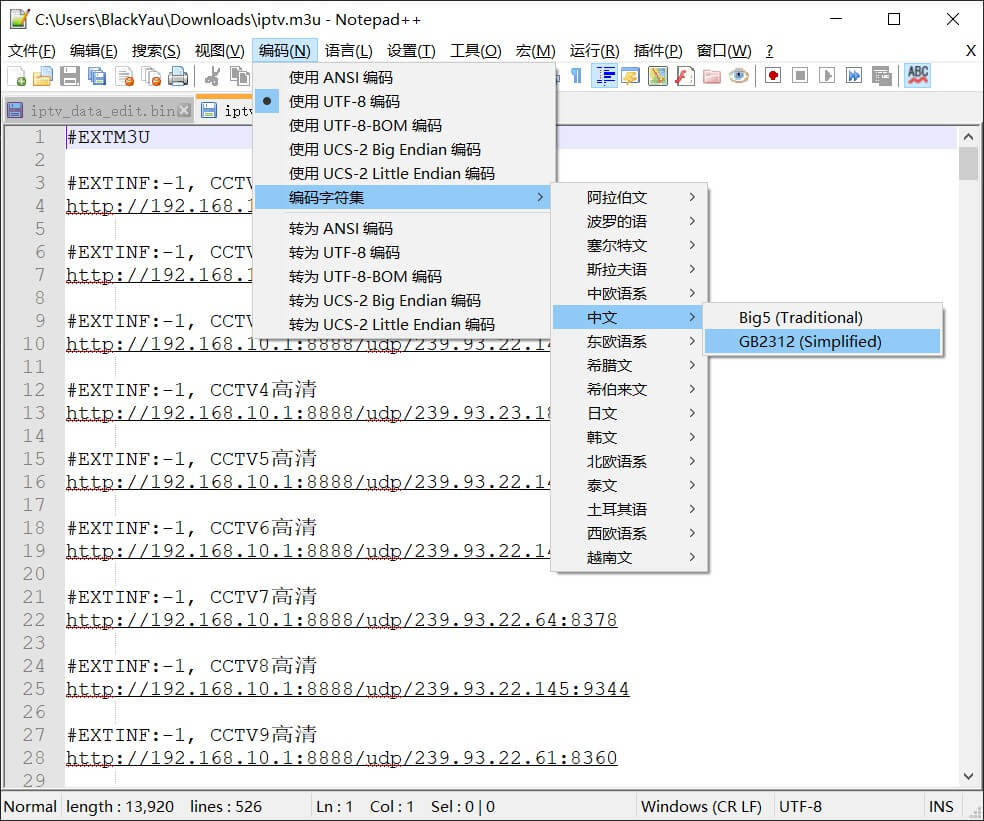Click the DSpellCheck ABC toolbar icon
984x821 pixels.
coord(918,76)
